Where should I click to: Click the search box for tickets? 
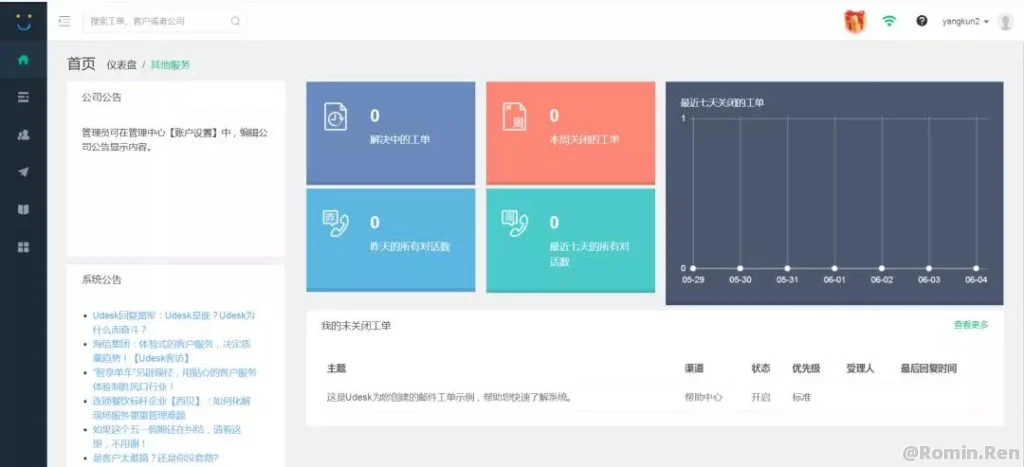pyautogui.click(x=160, y=21)
